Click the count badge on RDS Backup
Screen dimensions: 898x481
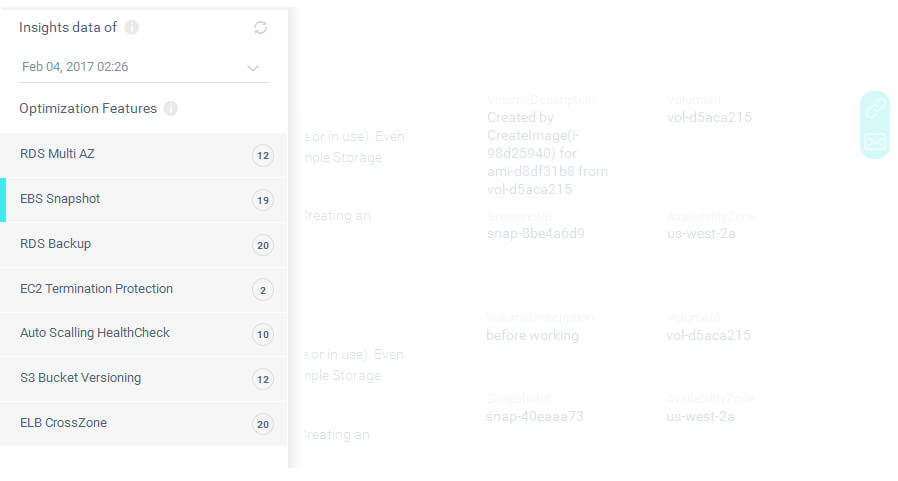click(x=263, y=246)
